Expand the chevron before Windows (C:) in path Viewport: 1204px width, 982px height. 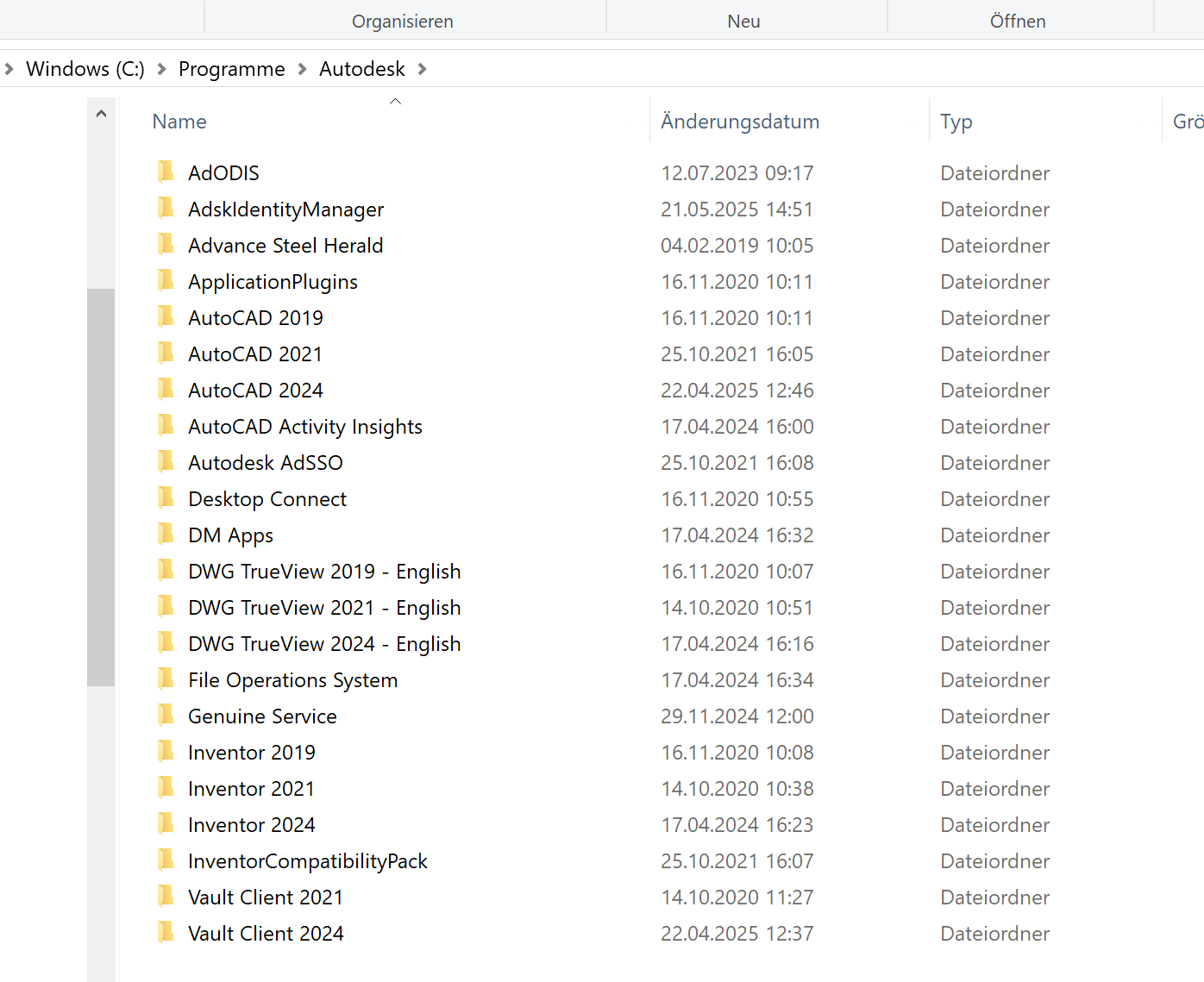(9, 69)
